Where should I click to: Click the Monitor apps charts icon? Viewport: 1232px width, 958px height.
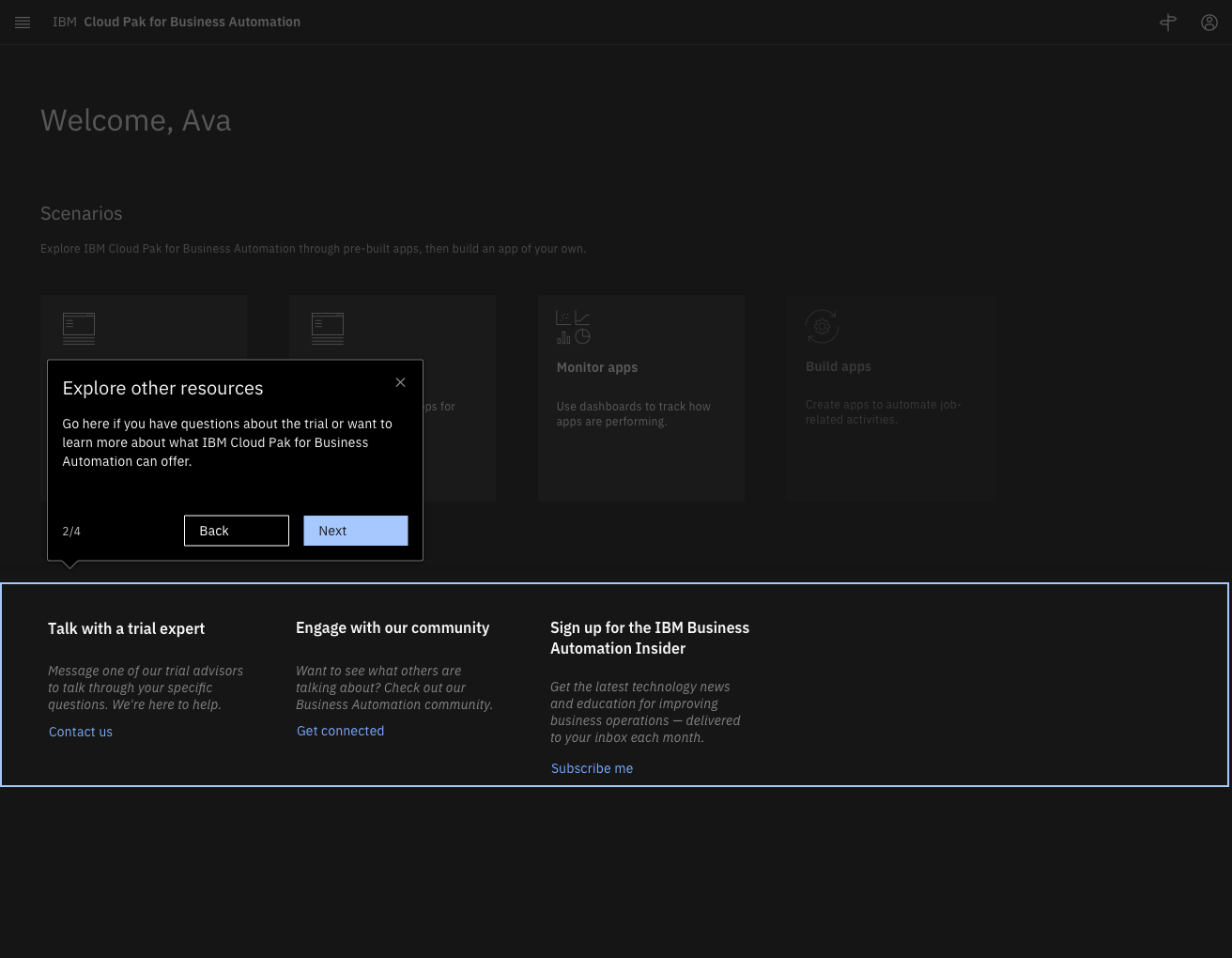(573, 328)
